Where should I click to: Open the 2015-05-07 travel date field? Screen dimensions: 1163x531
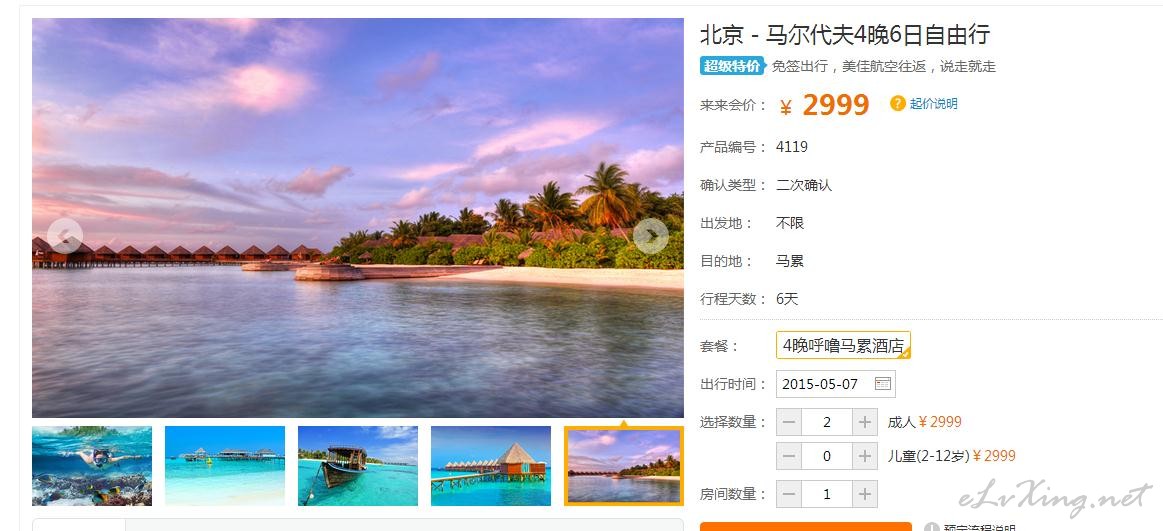pos(835,383)
